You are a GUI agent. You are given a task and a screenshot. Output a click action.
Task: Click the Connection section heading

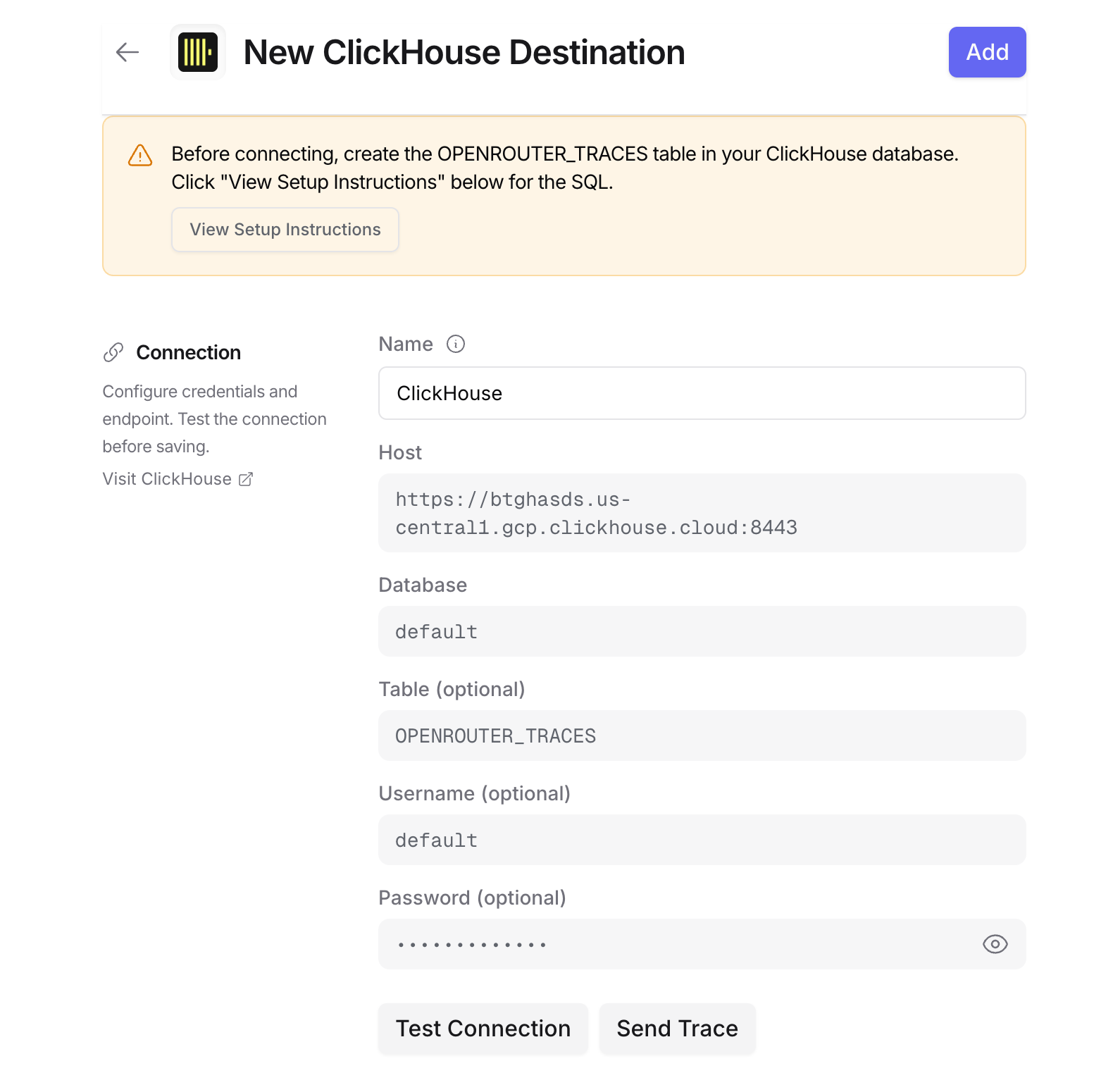(188, 352)
